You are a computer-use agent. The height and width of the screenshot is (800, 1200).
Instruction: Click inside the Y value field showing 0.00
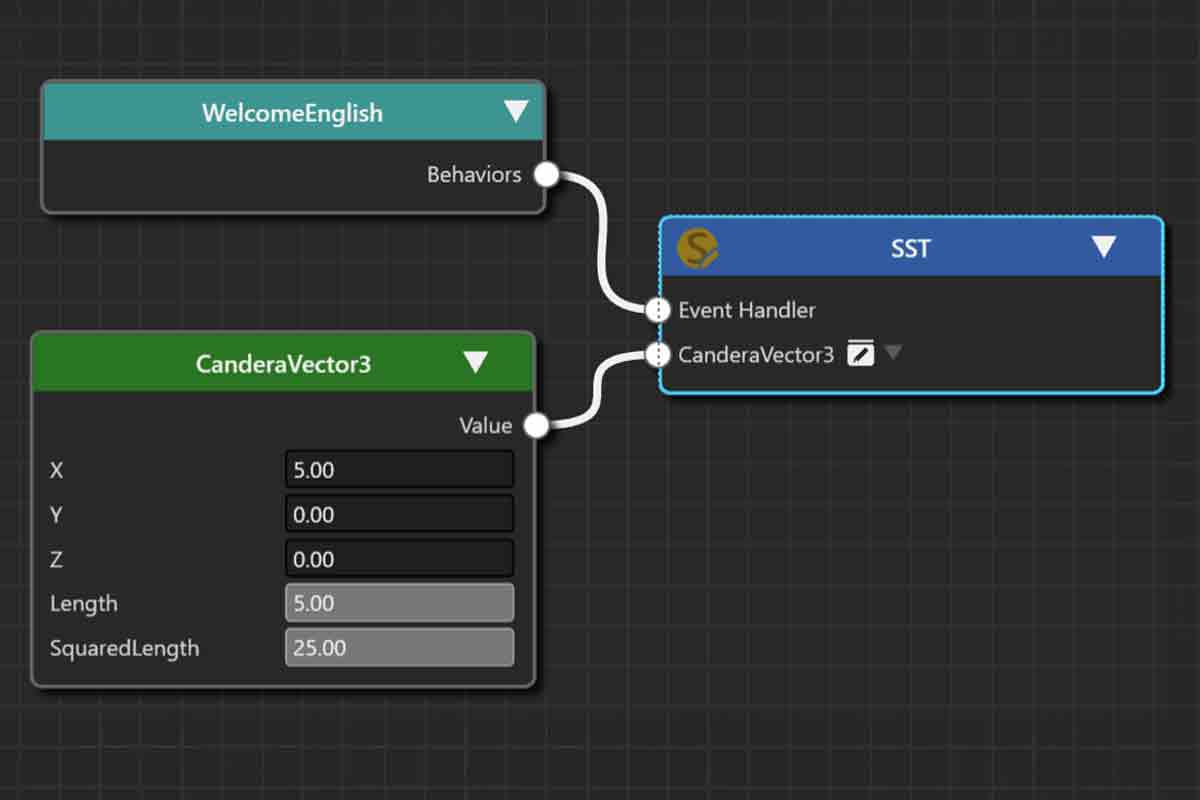click(398, 514)
